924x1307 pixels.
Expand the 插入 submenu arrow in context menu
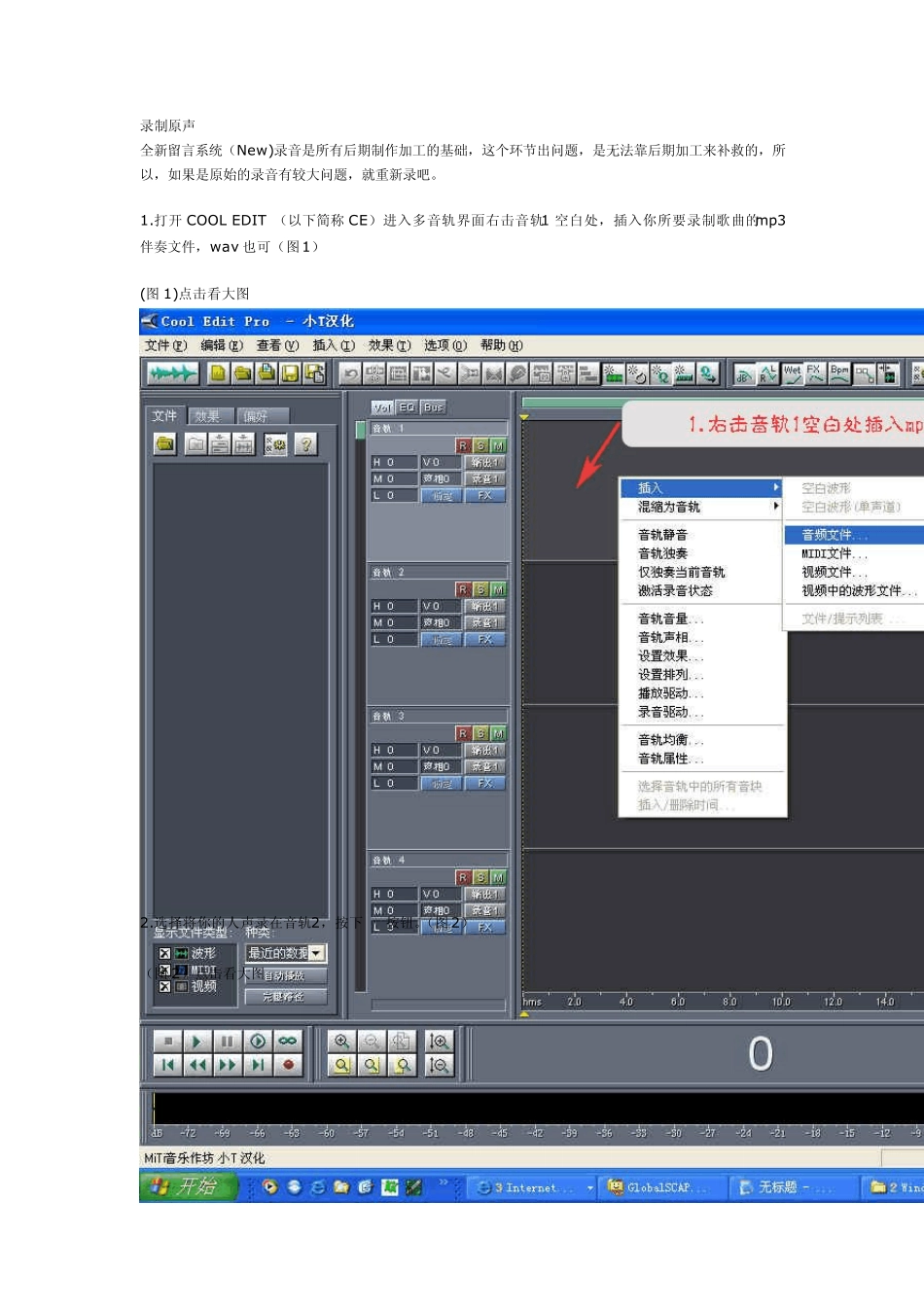pyautogui.click(x=776, y=487)
